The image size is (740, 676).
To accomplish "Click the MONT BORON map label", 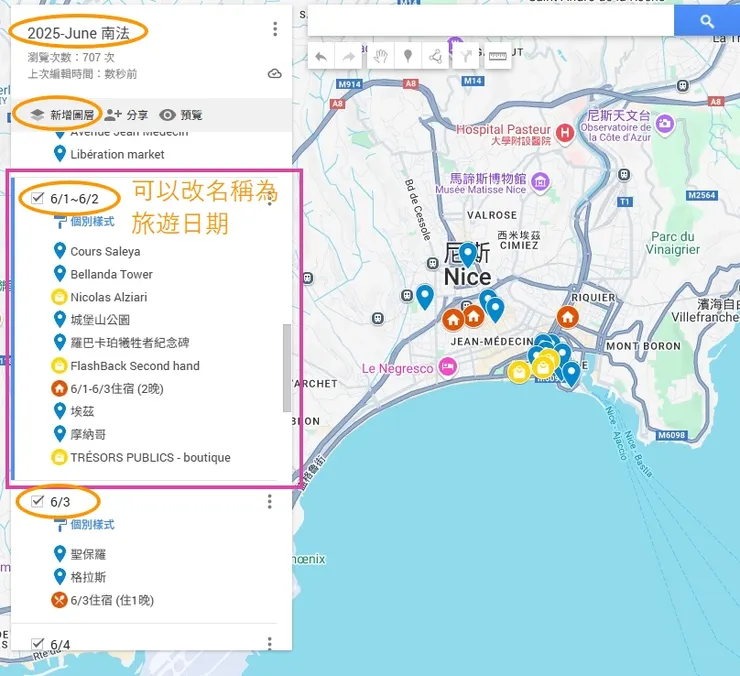I will (643, 346).
